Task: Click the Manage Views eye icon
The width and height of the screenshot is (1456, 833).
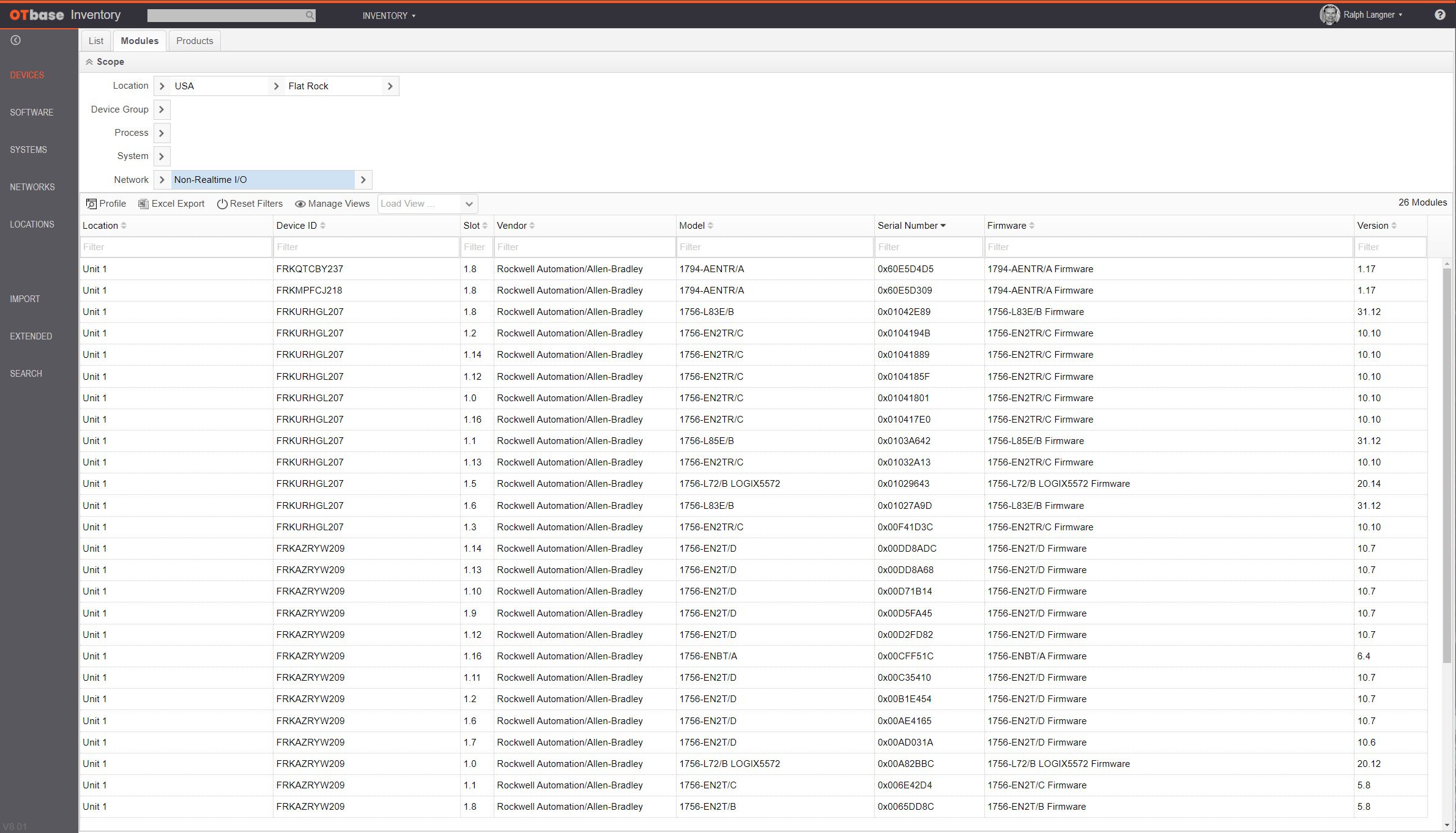Action: [x=300, y=204]
